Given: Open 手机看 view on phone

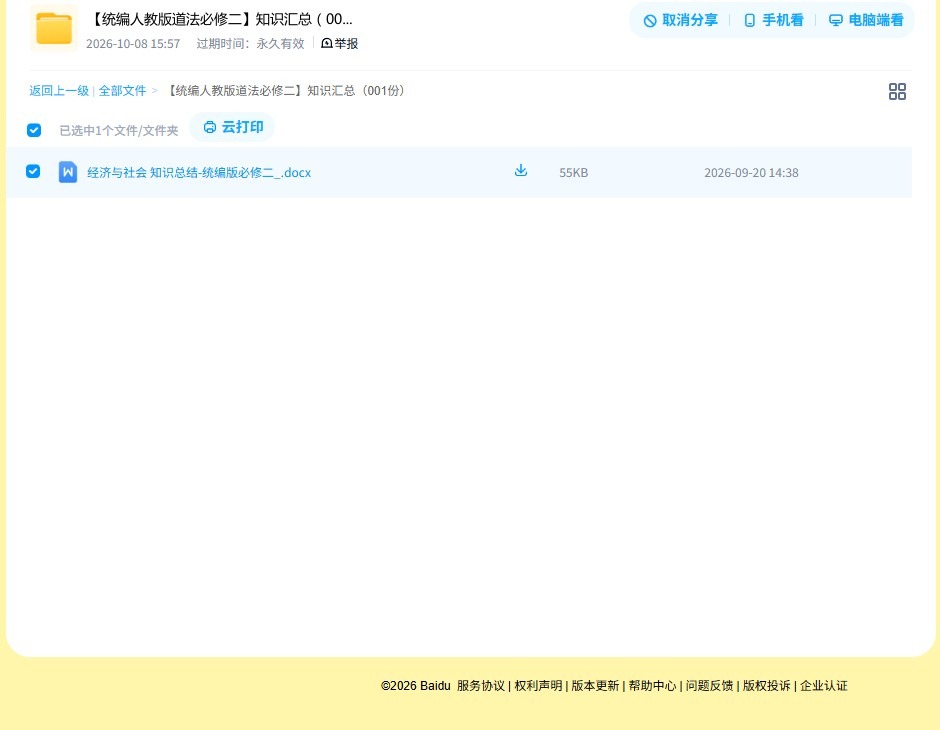Looking at the screenshot, I should coord(773,20).
